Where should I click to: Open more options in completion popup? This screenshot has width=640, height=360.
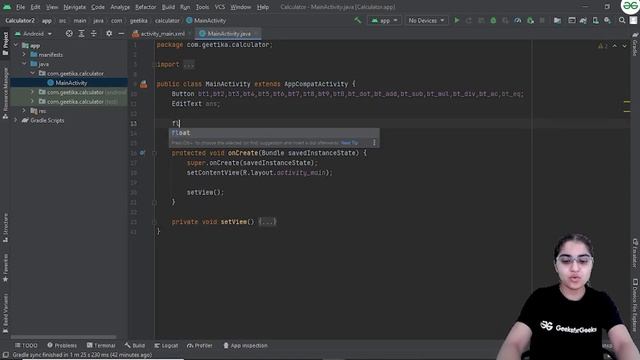pyautogui.click(x=374, y=142)
